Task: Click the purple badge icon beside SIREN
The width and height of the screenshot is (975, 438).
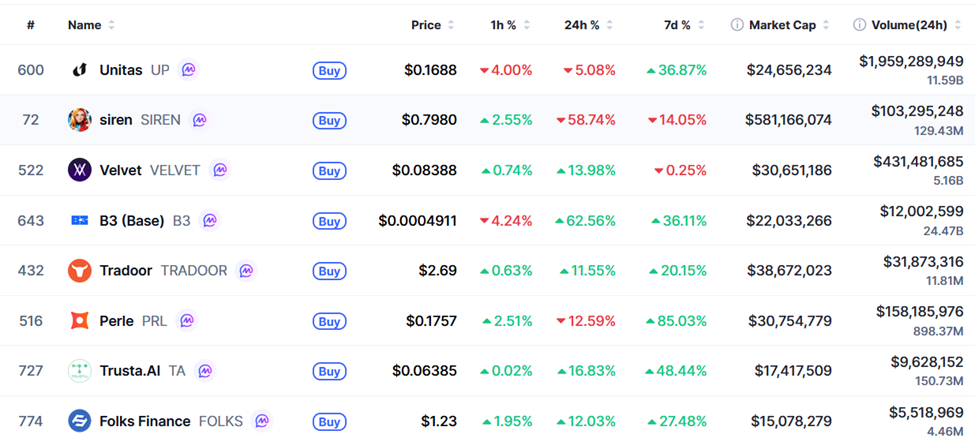Action: point(200,120)
